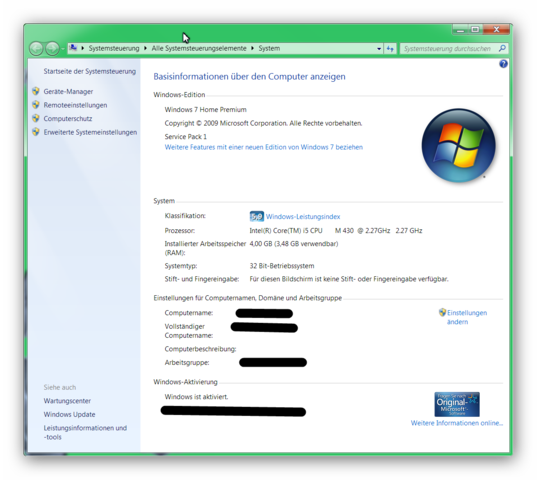Click the Service Pack 1 text
This screenshot has height=480, width=537.
(186, 137)
